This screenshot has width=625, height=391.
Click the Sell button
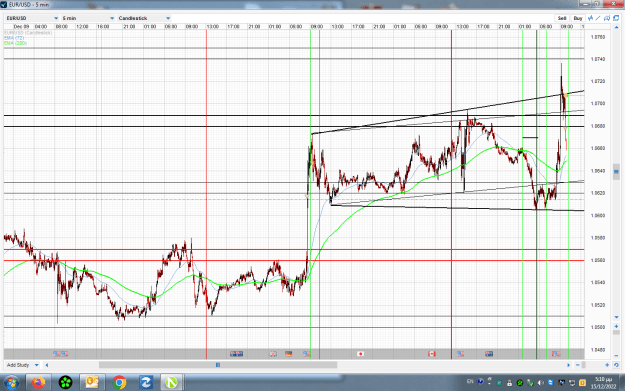(x=562, y=18)
